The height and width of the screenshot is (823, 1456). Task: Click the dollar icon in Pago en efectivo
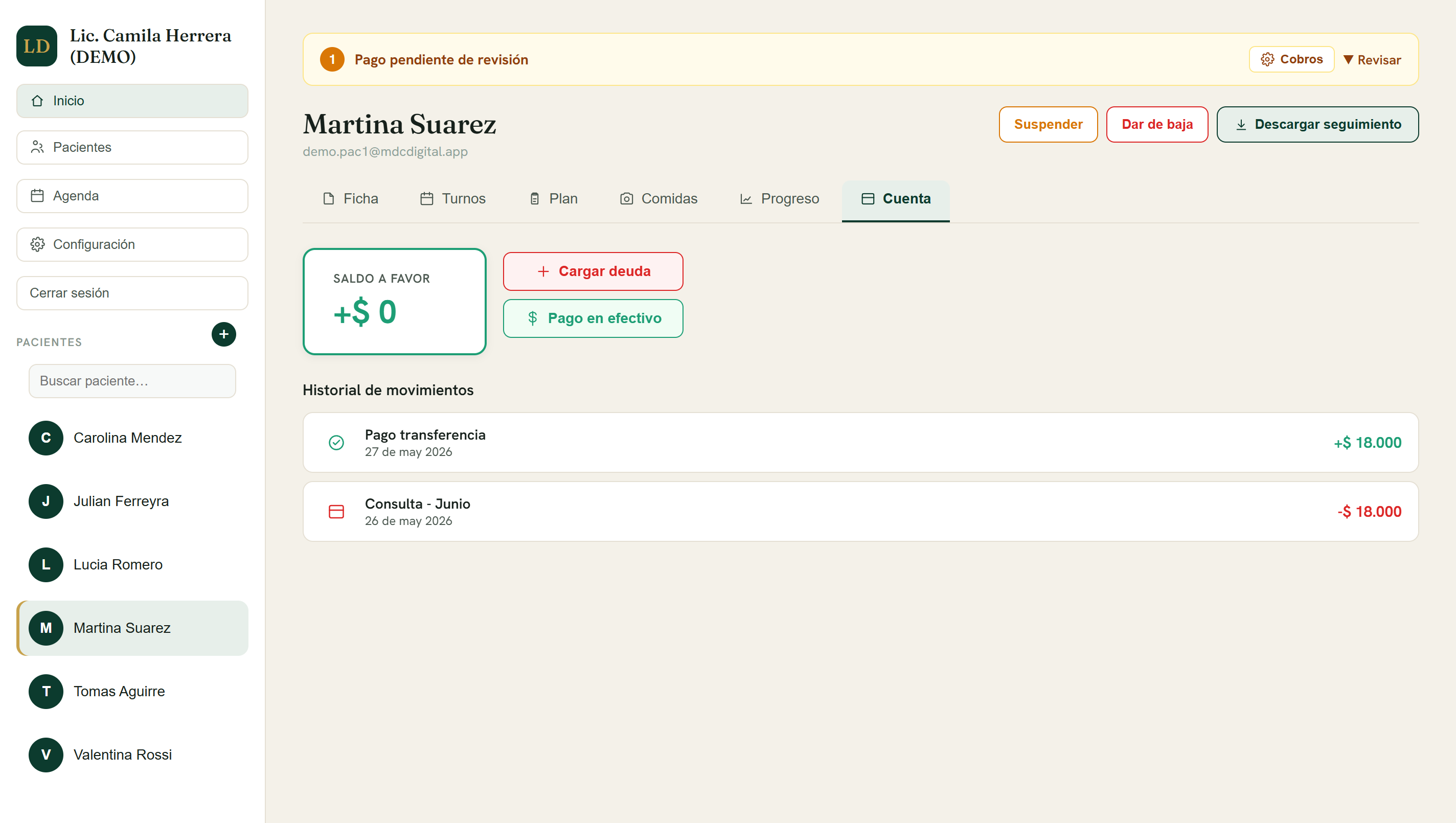coord(532,318)
